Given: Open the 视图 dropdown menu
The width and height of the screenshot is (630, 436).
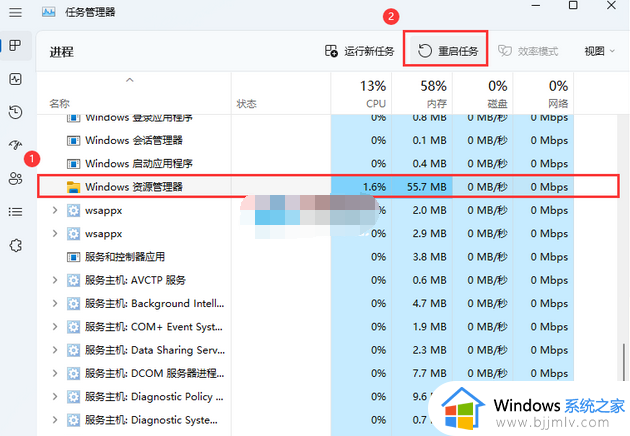Looking at the screenshot, I should 599,51.
